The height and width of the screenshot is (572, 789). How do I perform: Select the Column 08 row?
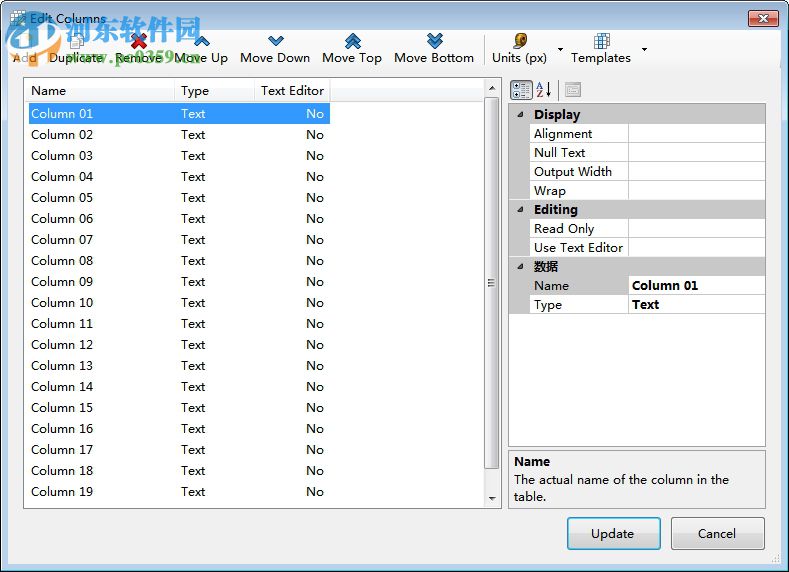tap(179, 261)
